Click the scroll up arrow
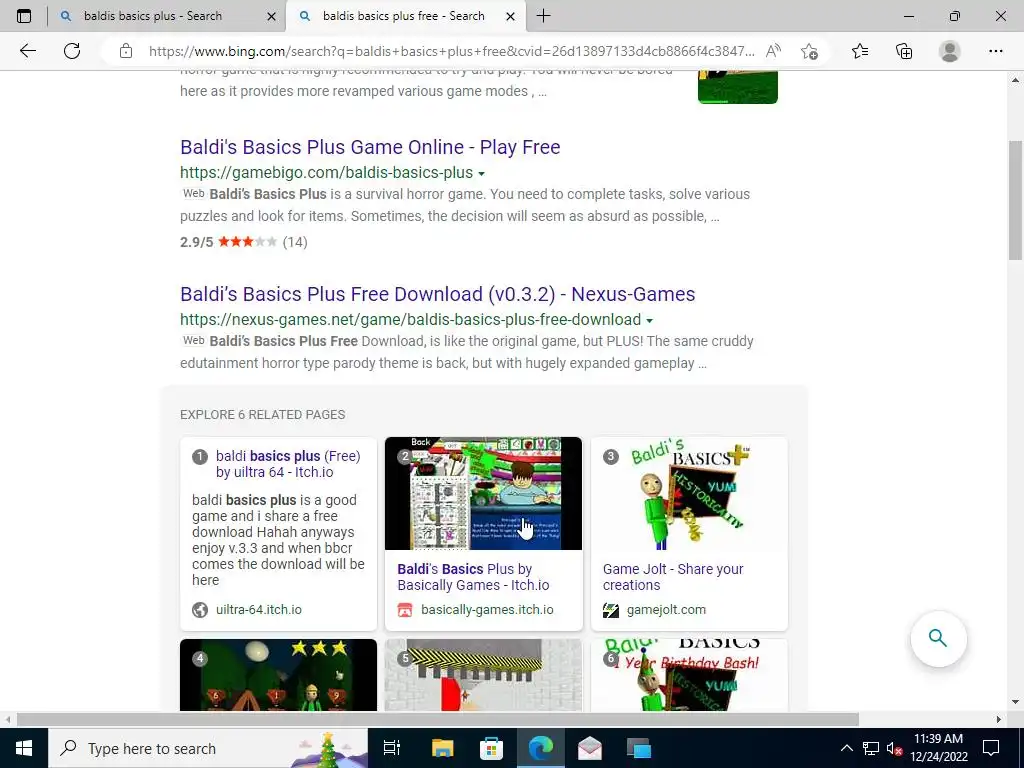Screen dimensions: 1024x768 [x=1015, y=80]
